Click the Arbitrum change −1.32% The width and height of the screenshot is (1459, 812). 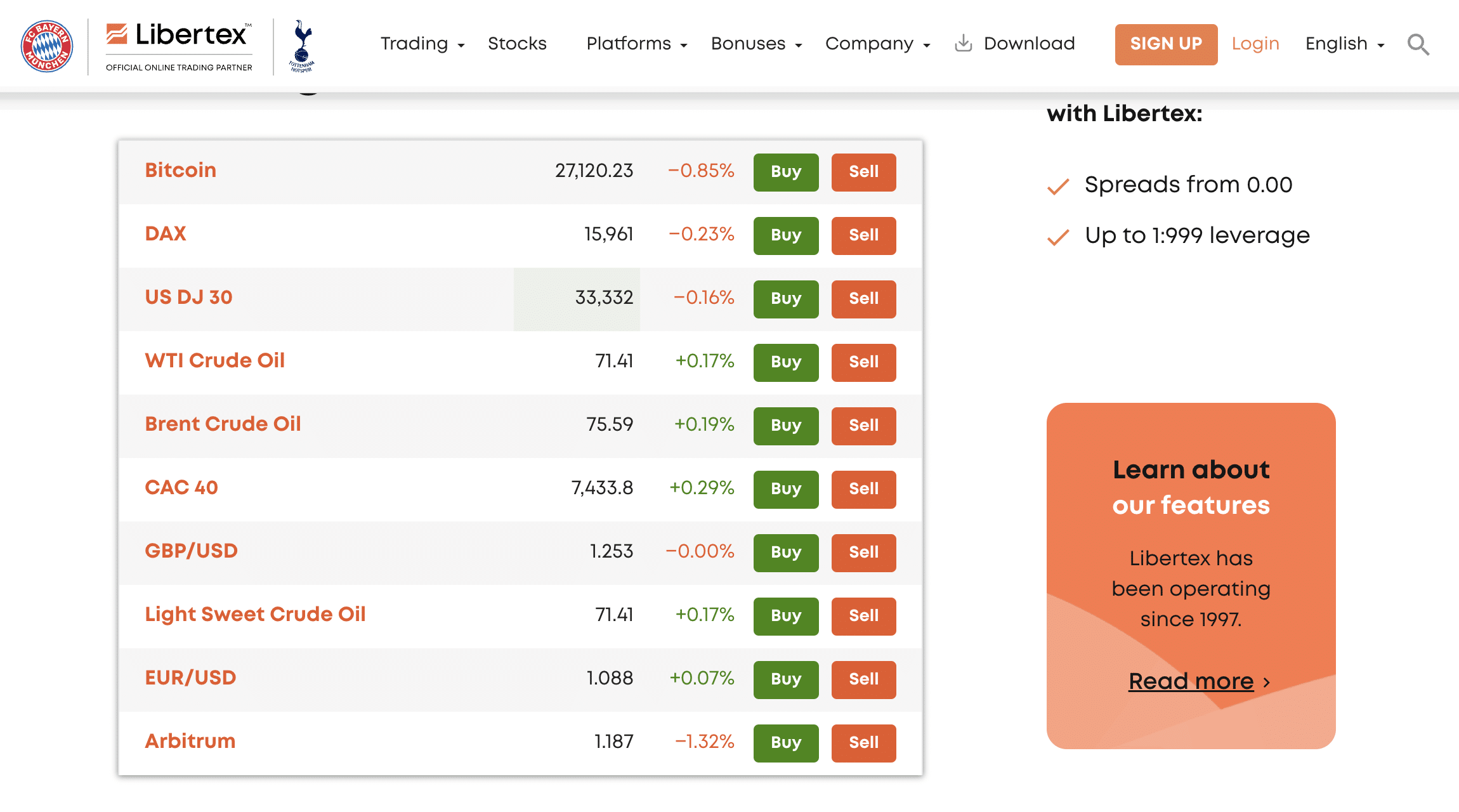click(705, 742)
